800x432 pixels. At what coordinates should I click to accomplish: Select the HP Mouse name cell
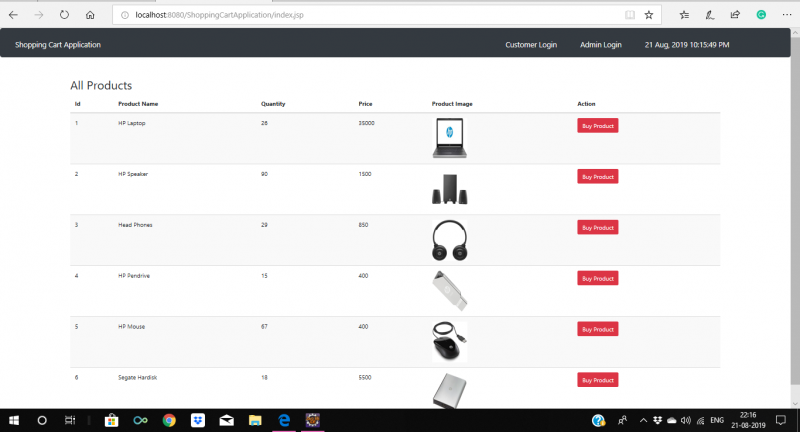131,326
